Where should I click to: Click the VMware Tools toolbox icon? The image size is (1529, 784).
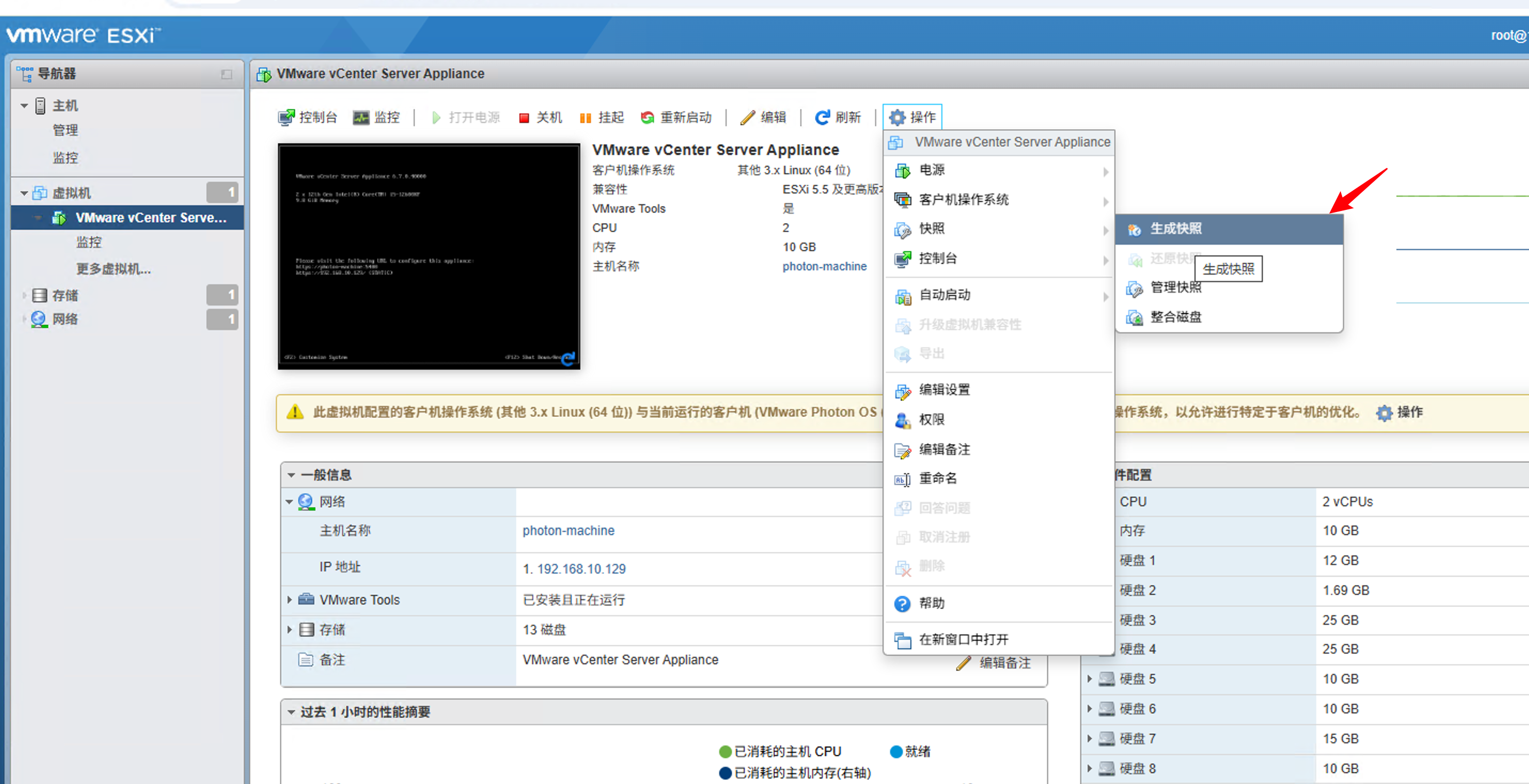click(x=306, y=599)
